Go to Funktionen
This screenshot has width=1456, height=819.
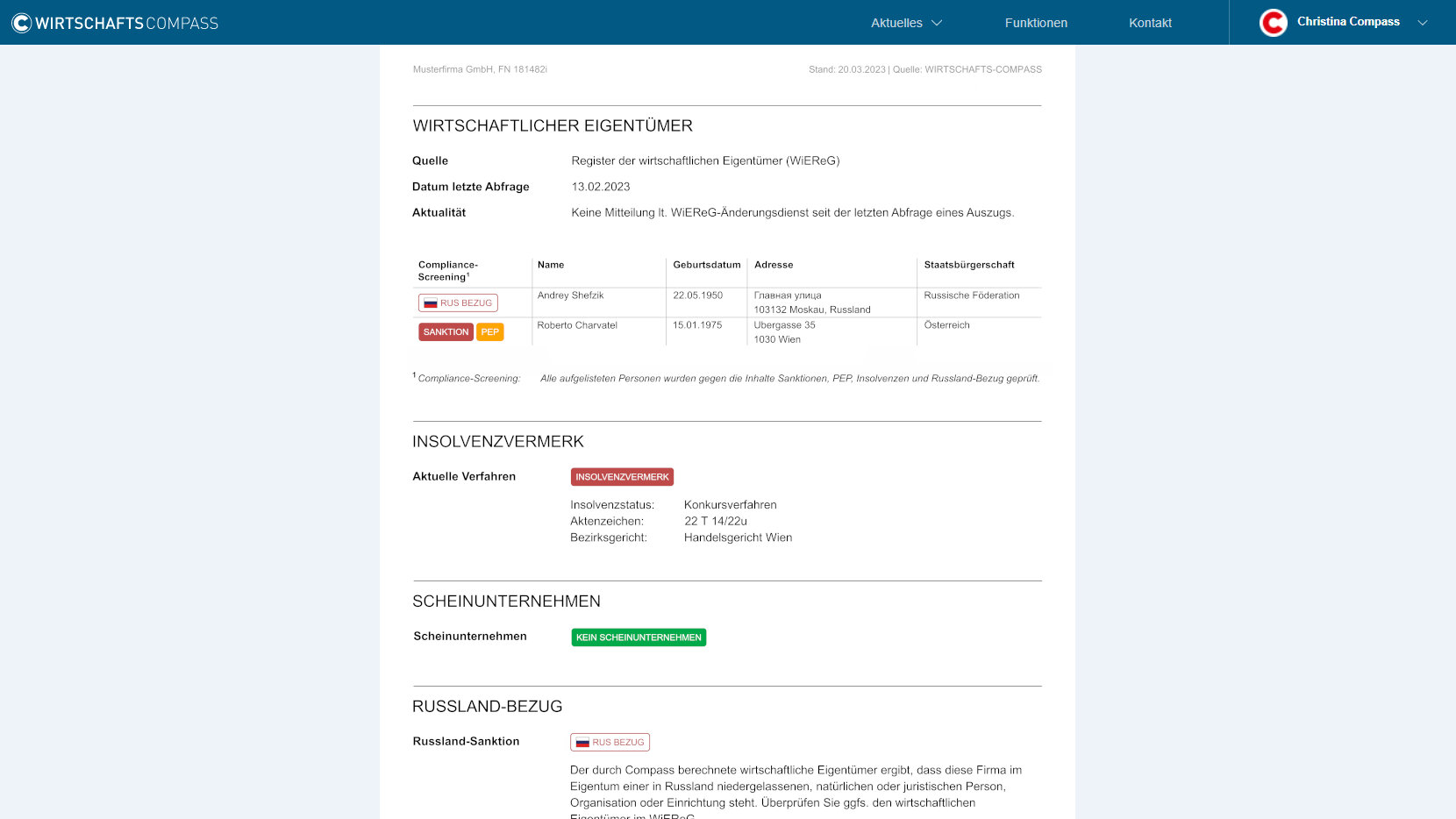(x=1036, y=23)
